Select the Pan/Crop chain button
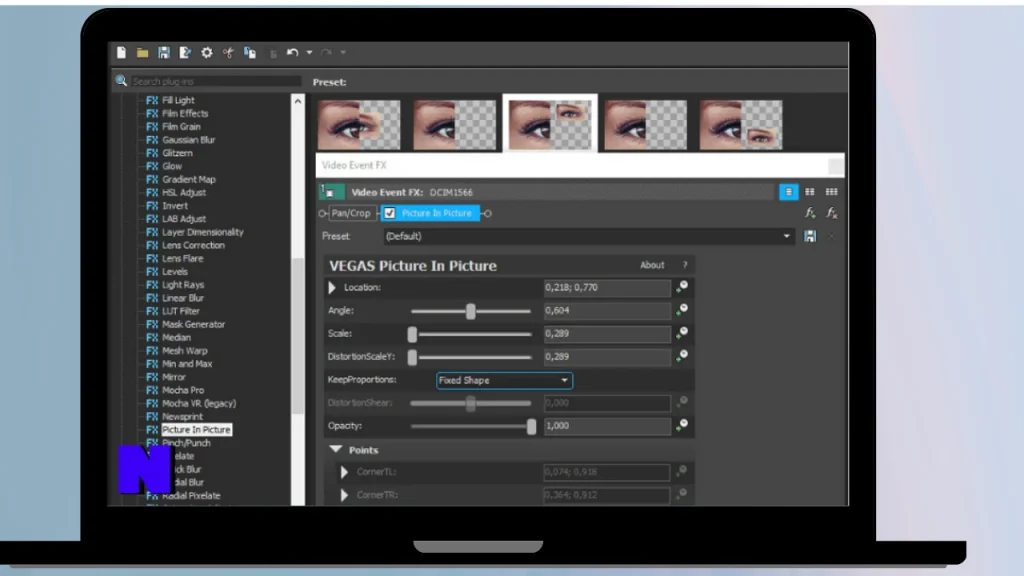The image size is (1024, 576). click(351, 213)
